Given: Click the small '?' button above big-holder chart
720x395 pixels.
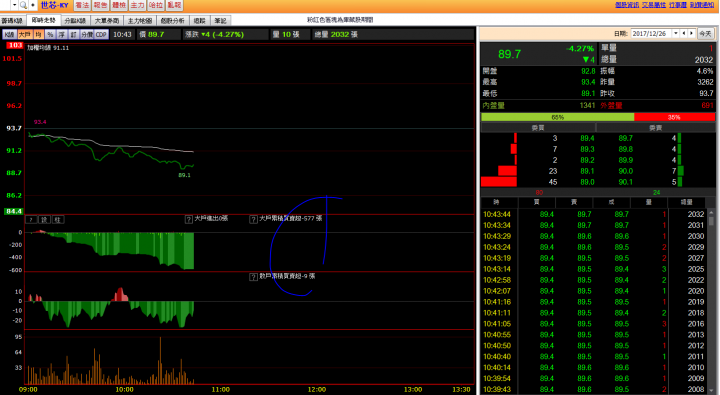Looking at the screenshot, I should click(31, 220).
